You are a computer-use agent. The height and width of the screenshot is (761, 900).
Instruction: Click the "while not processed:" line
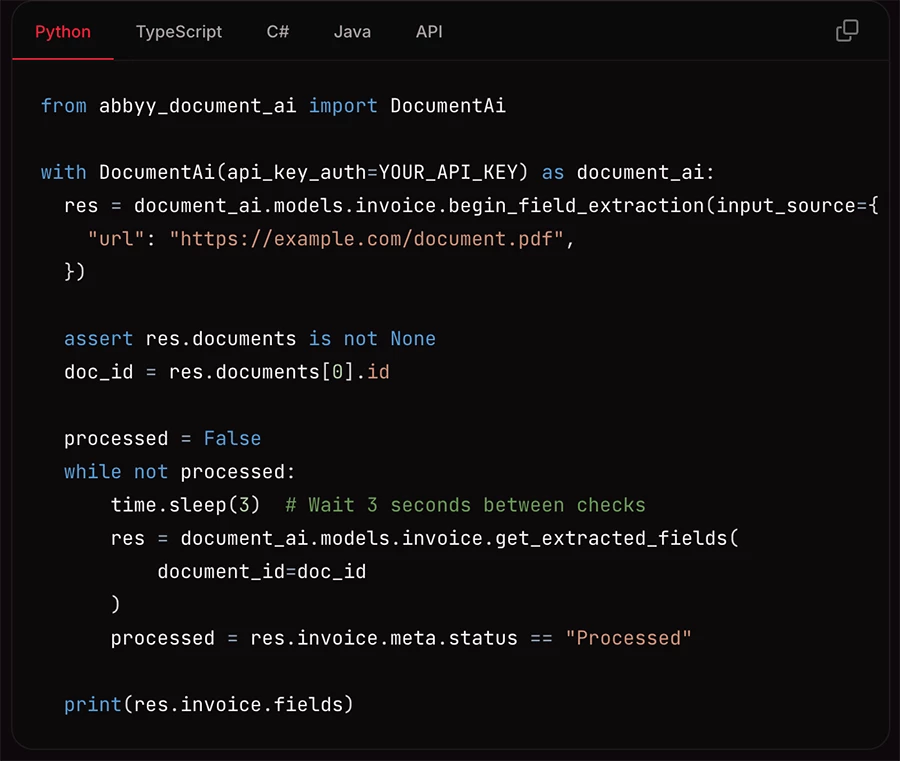pyautogui.click(x=180, y=471)
